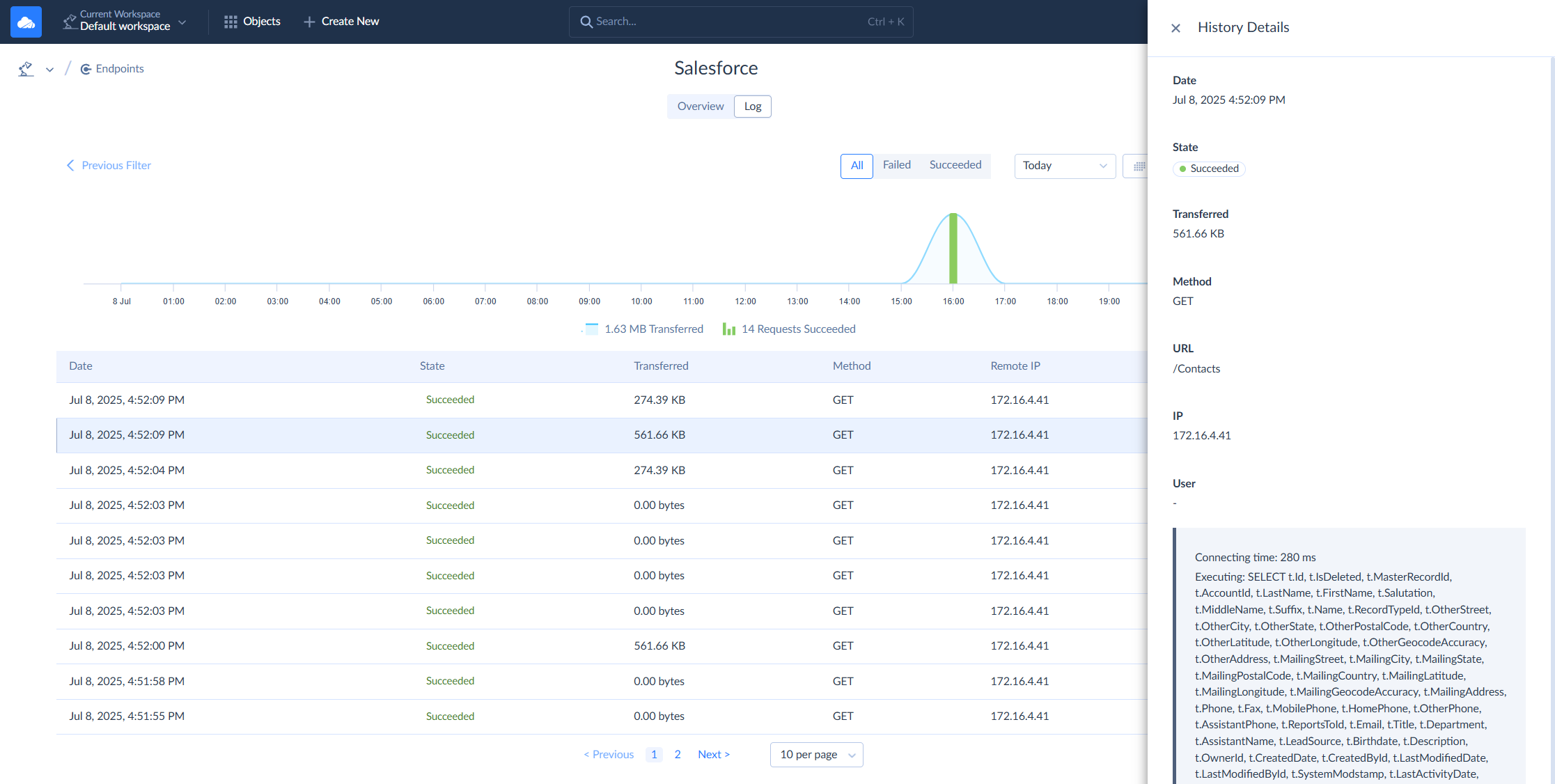This screenshot has height=784, width=1555.
Task: Open the Today date range dropdown
Action: pyautogui.click(x=1065, y=166)
